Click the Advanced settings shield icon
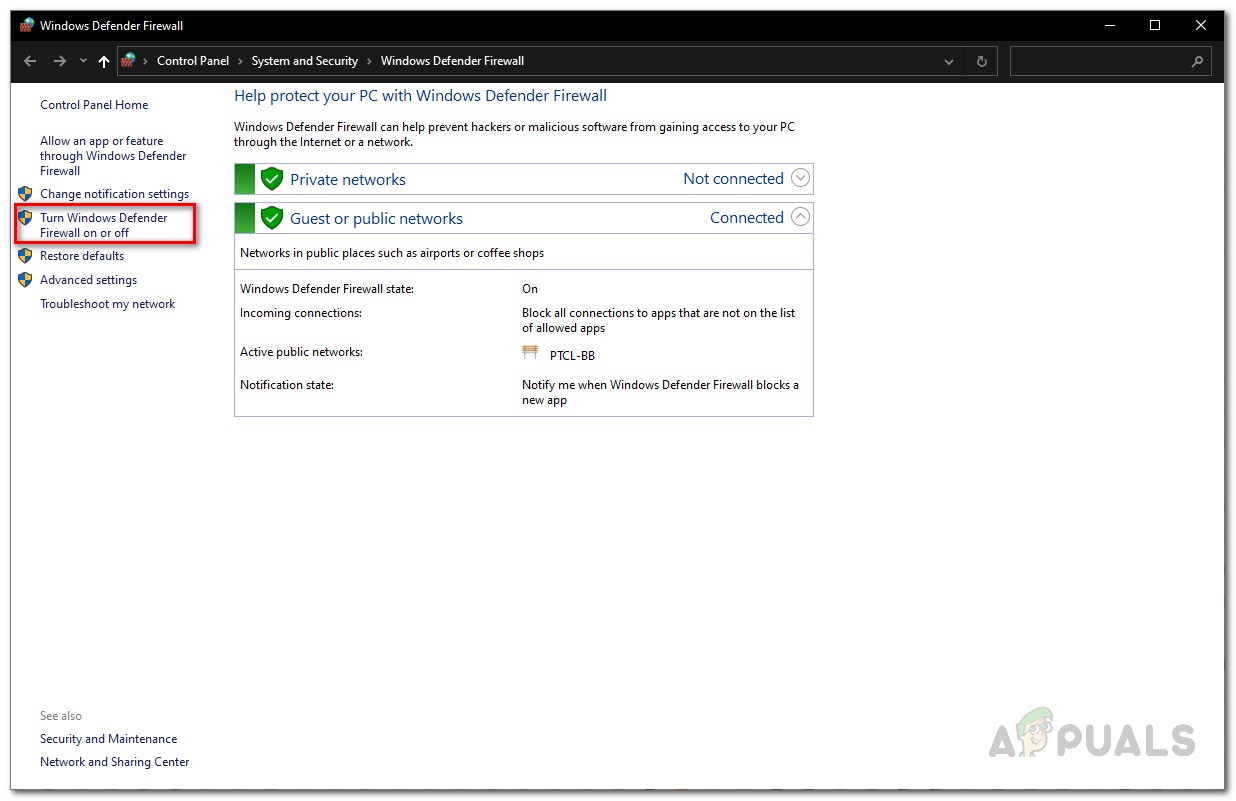Viewport: 1236px width, 801px height. [25, 280]
